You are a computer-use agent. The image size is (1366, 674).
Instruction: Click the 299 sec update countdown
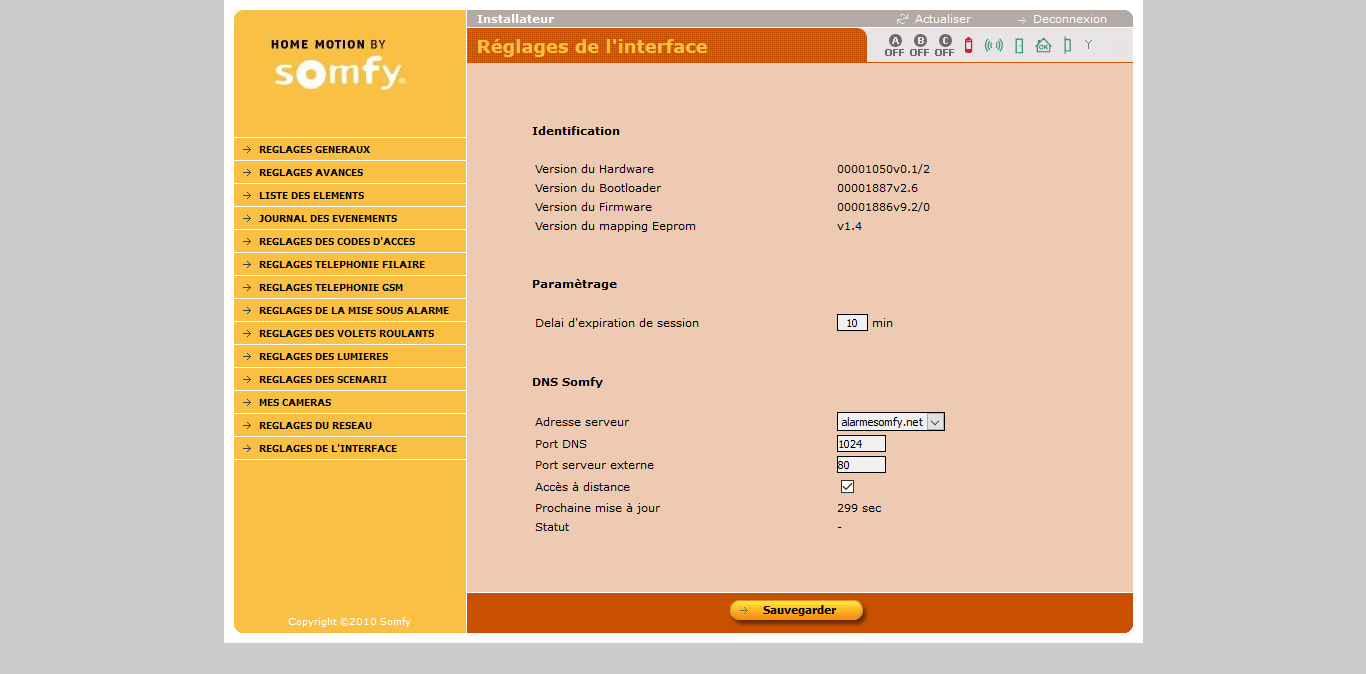tap(859, 508)
